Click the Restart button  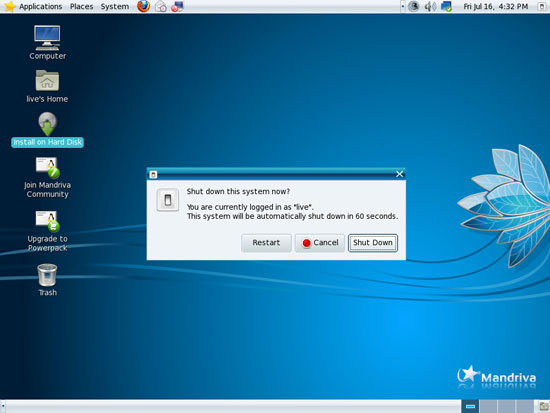pyautogui.click(x=266, y=243)
